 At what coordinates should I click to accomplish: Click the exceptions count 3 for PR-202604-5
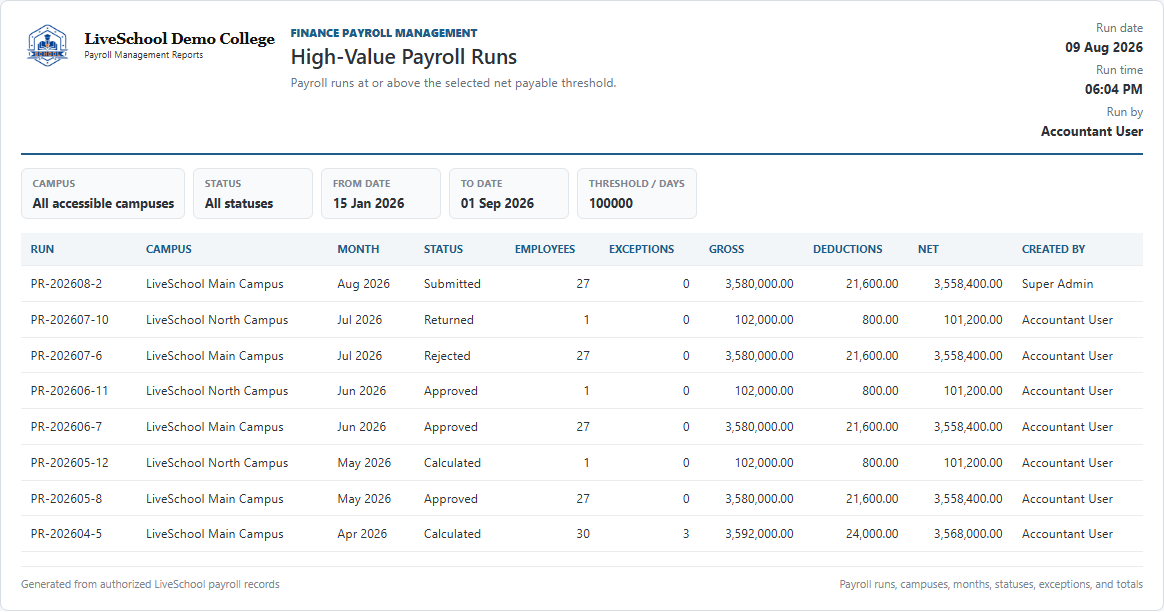pos(686,534)
